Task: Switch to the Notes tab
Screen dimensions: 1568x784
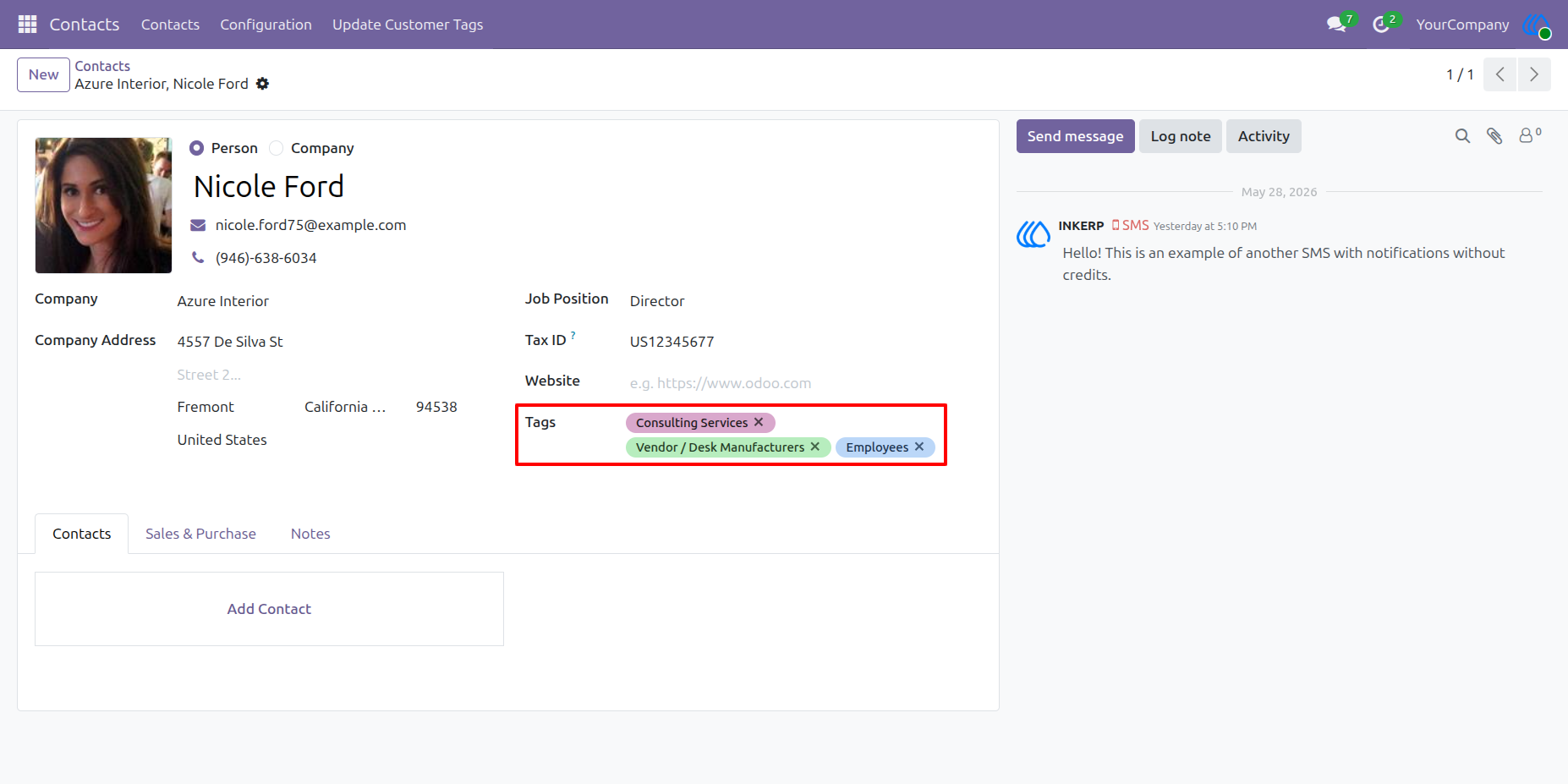Action: [x=310, y=534]
